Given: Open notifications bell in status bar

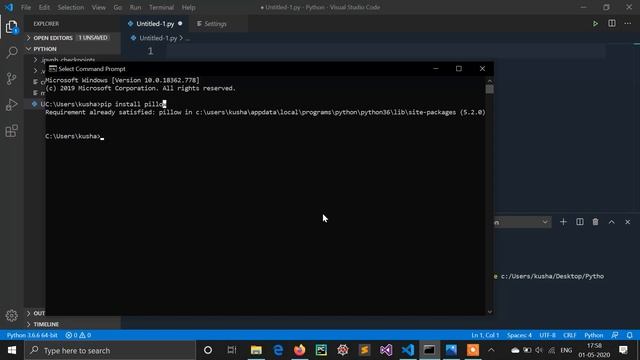Looking at the screenshot, I should tap(629, 335).
